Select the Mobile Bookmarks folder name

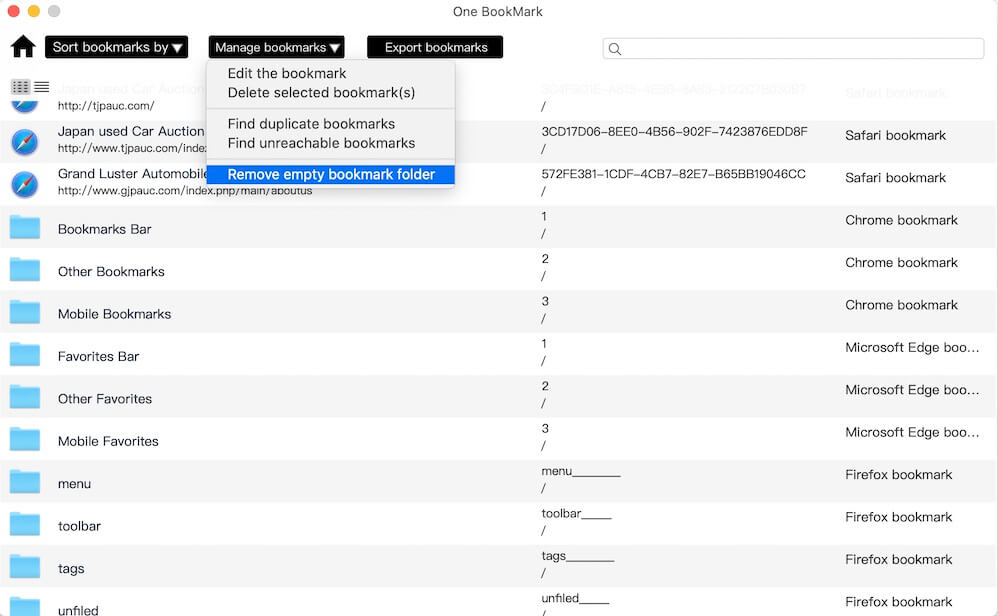(x=115, y=314)
